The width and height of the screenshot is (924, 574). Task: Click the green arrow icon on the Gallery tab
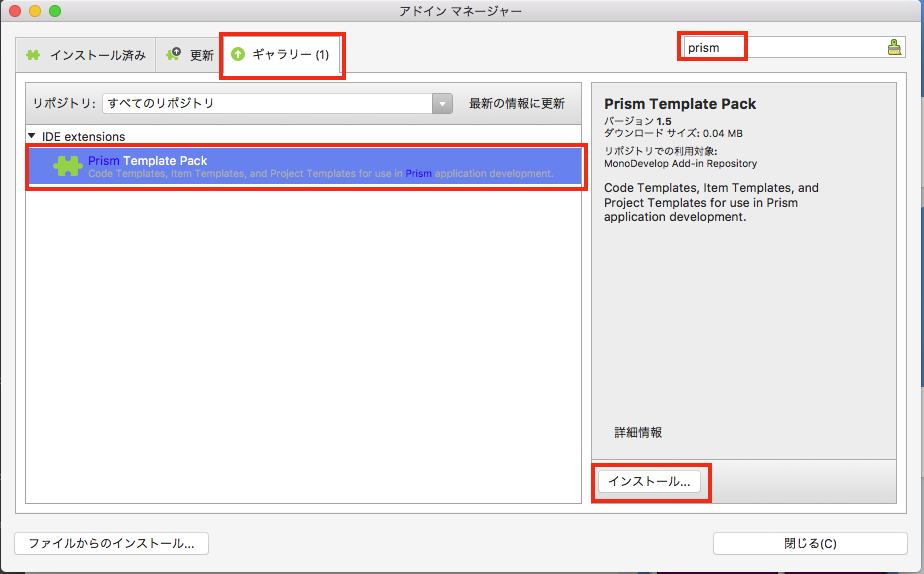(237, 54)
